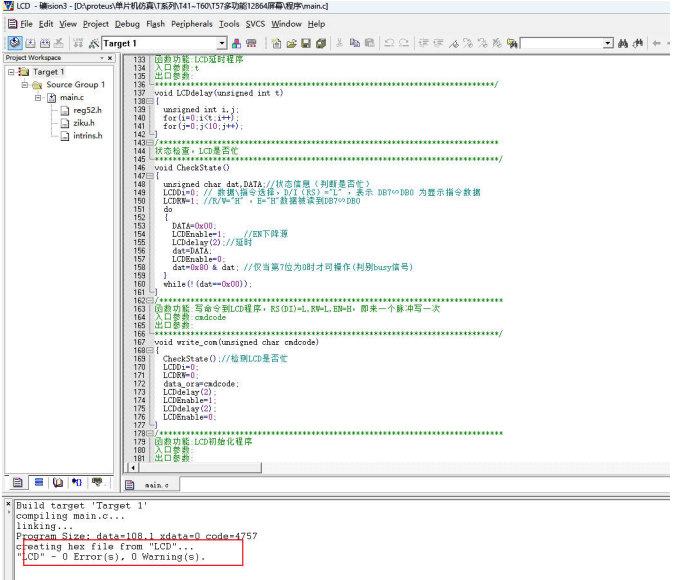Click the Copy toolbar icon
This screenshot has width=675, height=580.
[x=355, y=43]
